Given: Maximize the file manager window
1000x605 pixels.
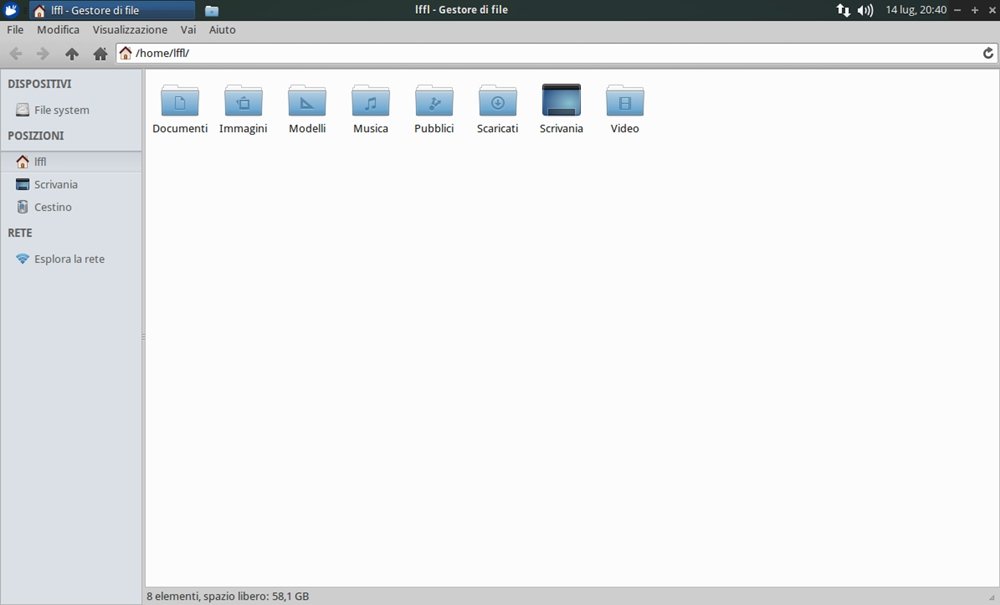Looking at the screenshot, I should pos(974,10).
